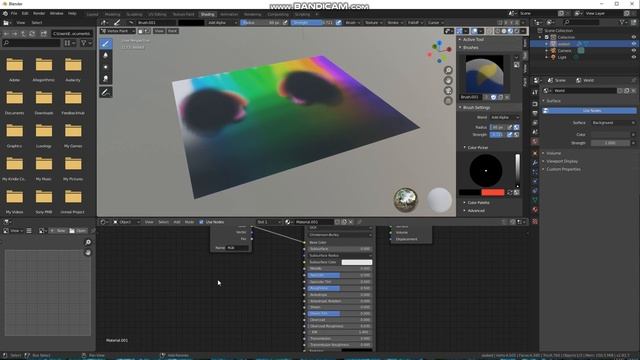Click zoom icon in image editor
This screenshot has height=360, width=640.
(x=88, y=242)
